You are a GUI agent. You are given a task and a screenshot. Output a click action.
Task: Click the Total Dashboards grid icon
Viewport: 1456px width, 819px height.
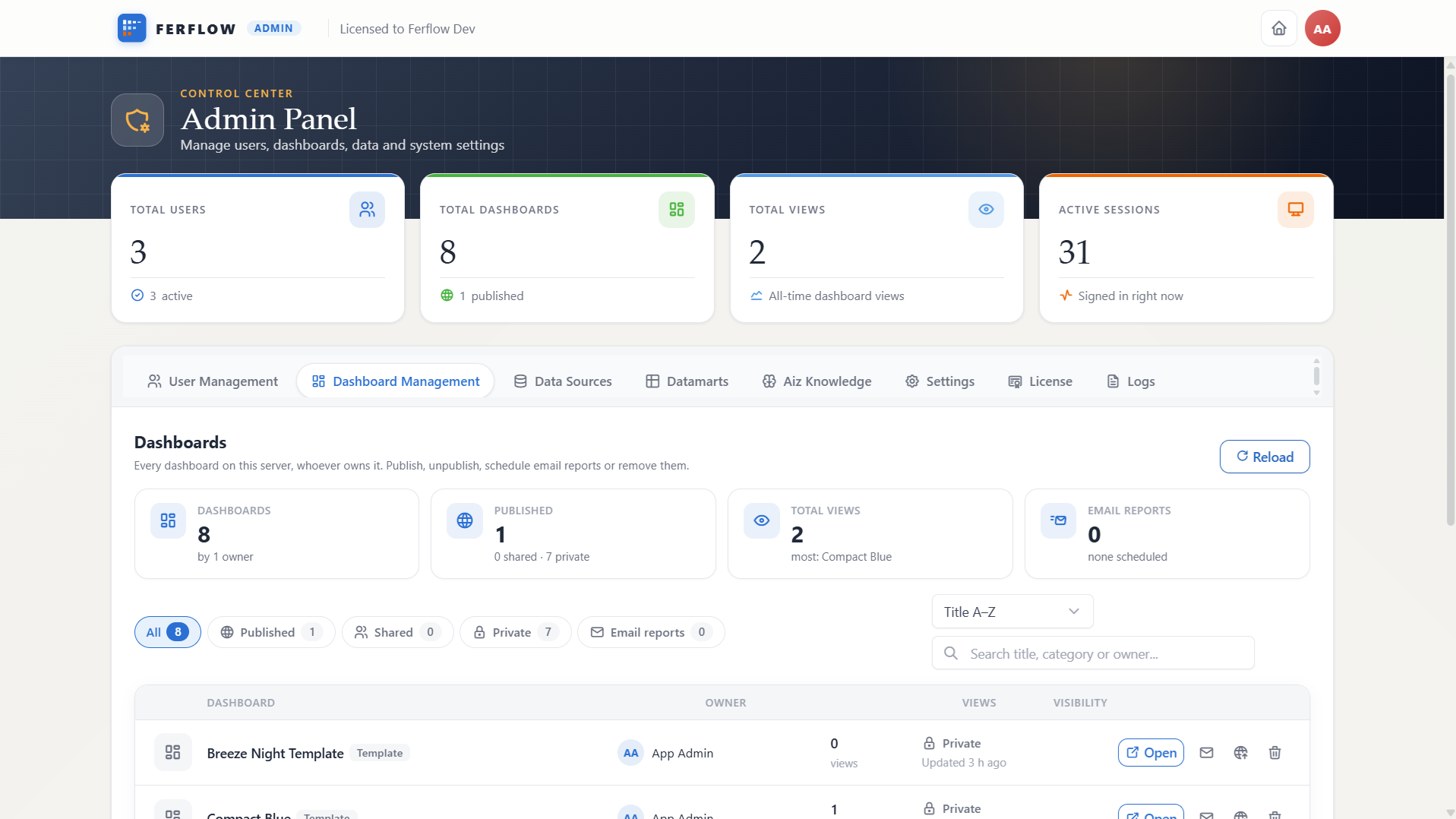[x=677, y=210]
